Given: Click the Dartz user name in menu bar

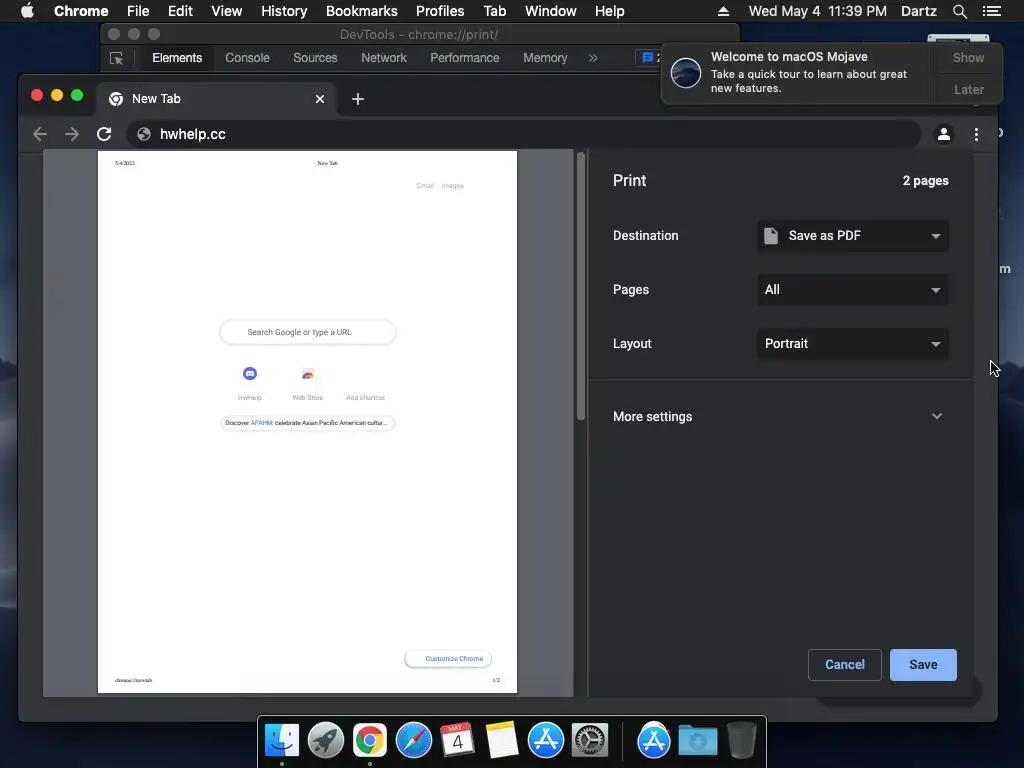Looking at the screenshot, I should (918, 11).
